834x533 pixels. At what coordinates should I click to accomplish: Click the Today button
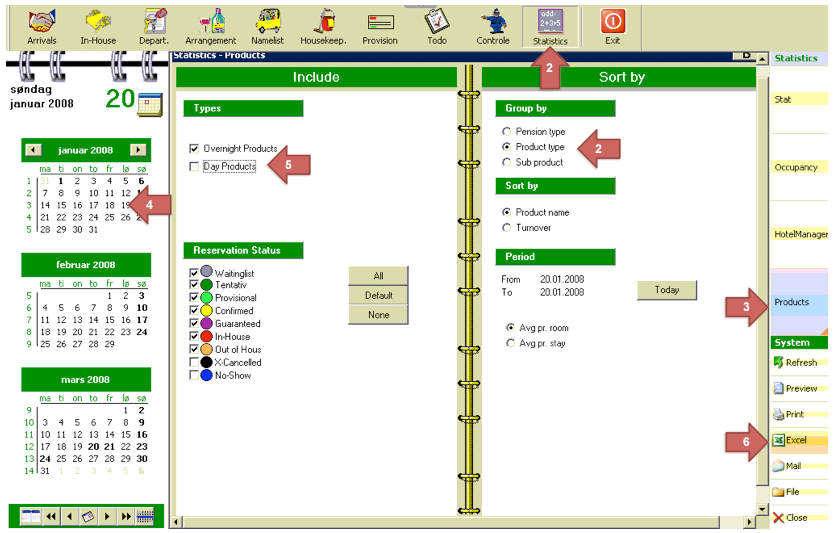666,290
